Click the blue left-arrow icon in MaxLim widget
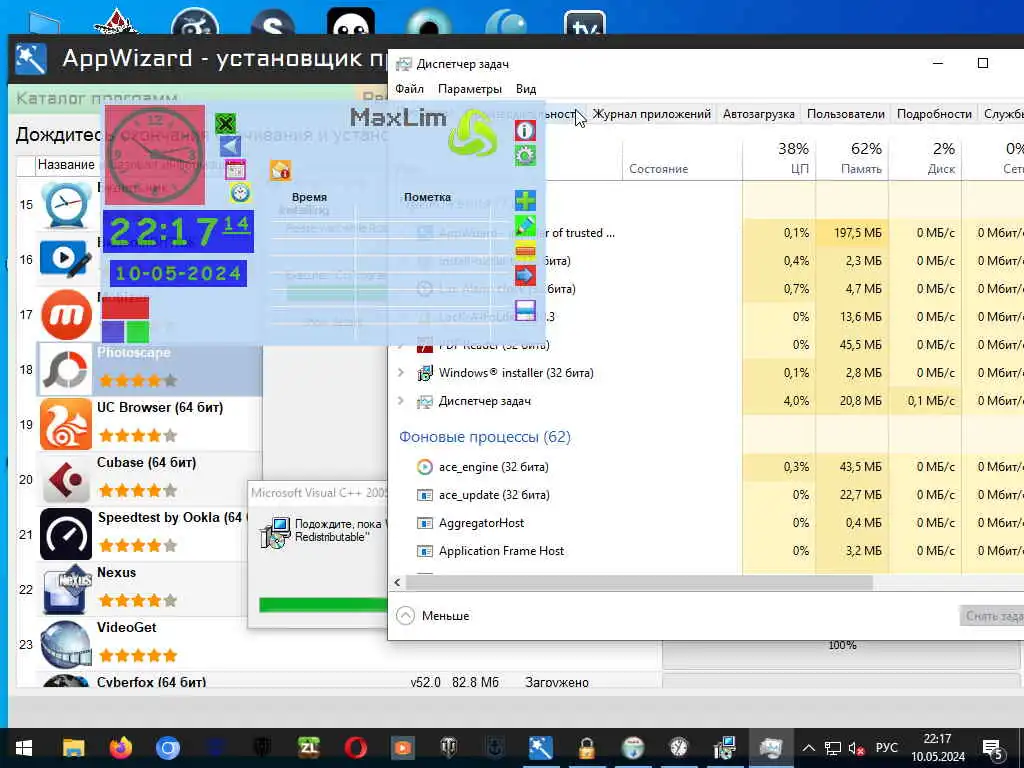The image size is (1024, 768). pos(230,146)
